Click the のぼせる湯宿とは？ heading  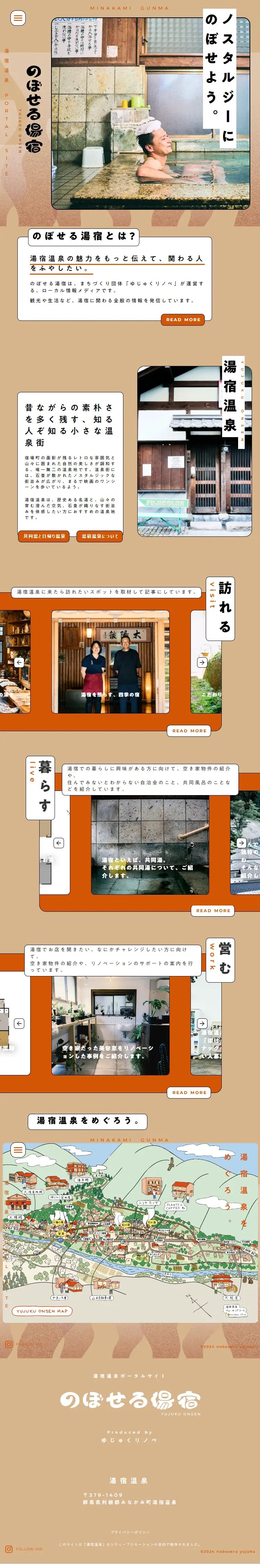pos(84,236)
